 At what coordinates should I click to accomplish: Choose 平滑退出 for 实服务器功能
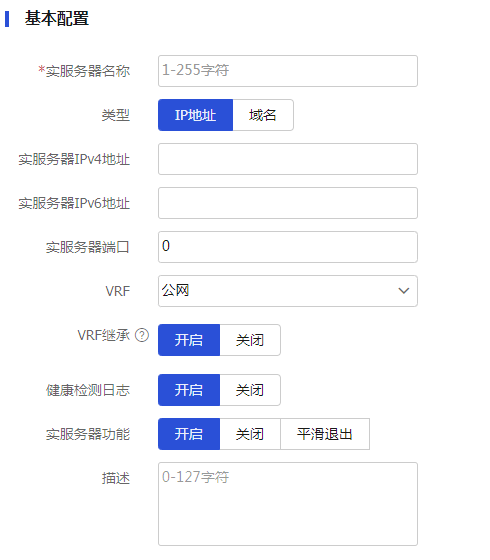click(x=325, y=434)
